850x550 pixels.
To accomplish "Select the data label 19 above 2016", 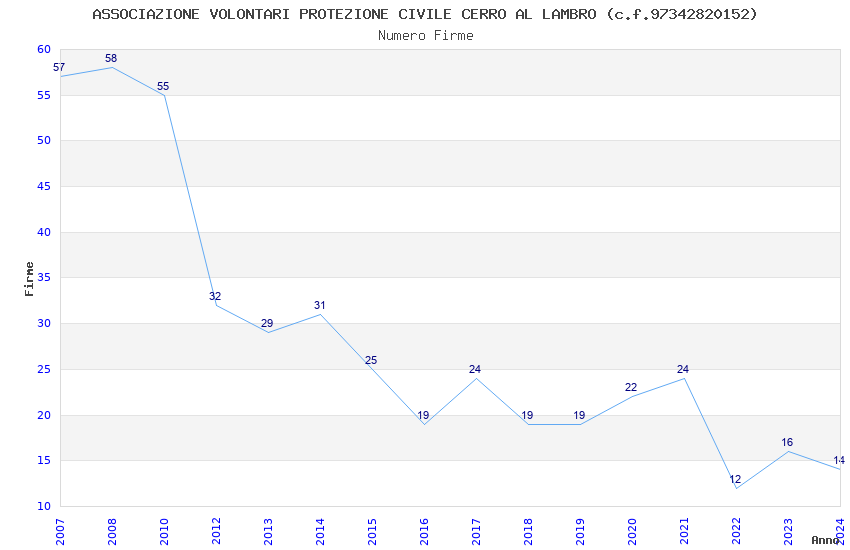I will point(423,415).
